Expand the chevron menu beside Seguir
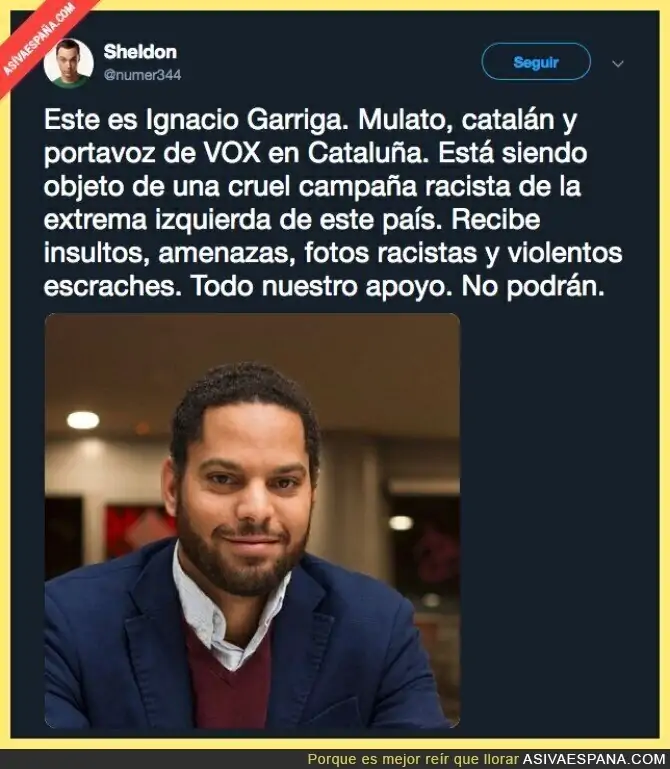Viewport: 670px width, 769px height. (618, 64)
